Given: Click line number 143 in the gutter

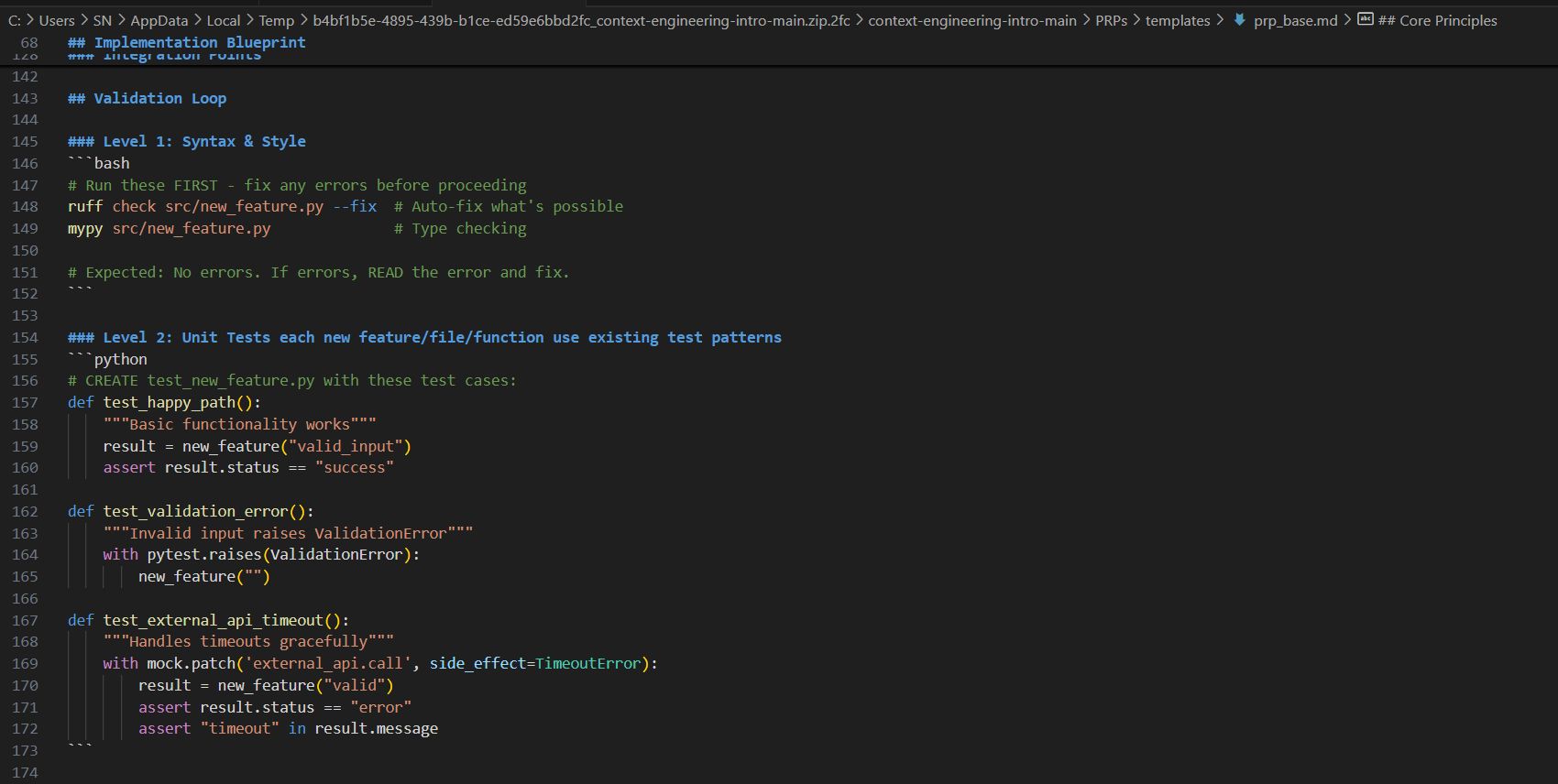Looking at the screenshot, I should click(26, 98).
